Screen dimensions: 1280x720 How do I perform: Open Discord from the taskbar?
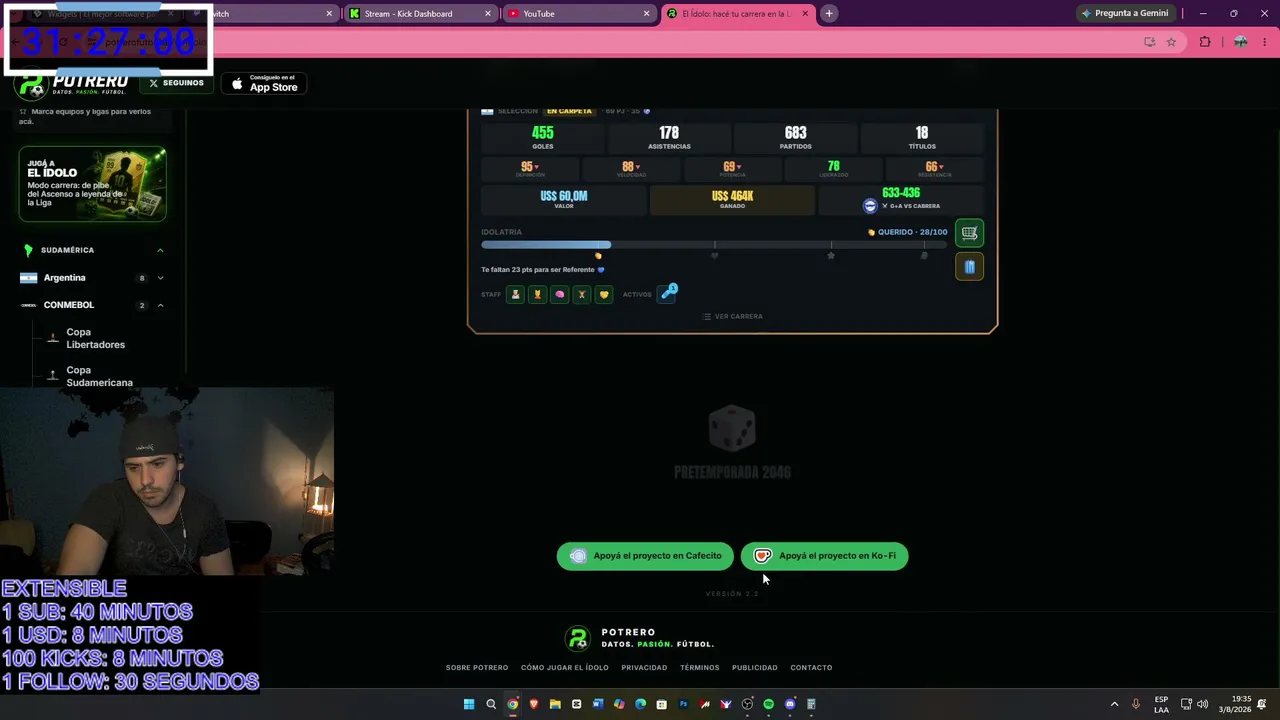tap(790, 704)
